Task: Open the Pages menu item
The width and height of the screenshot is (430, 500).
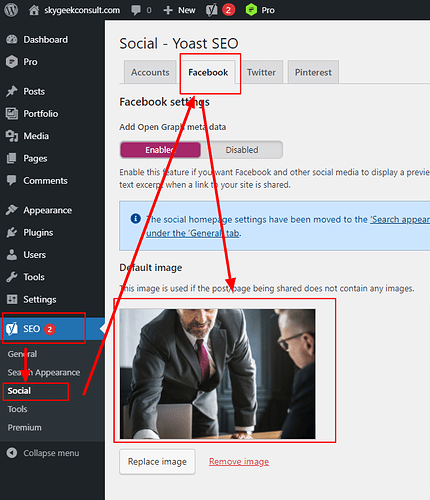Action: pos(52,158)
